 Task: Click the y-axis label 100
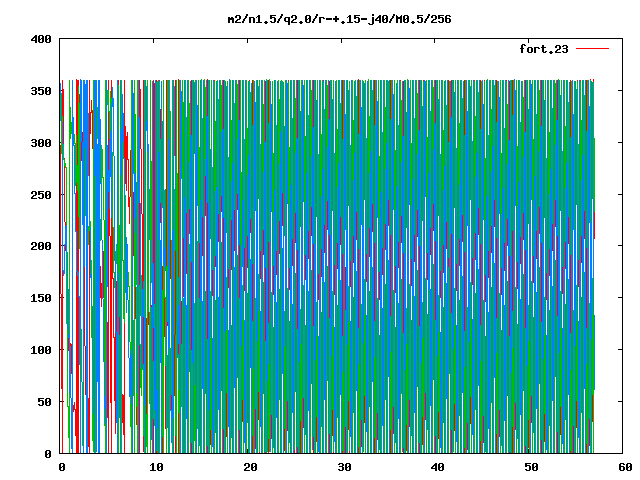coord(41,350)
